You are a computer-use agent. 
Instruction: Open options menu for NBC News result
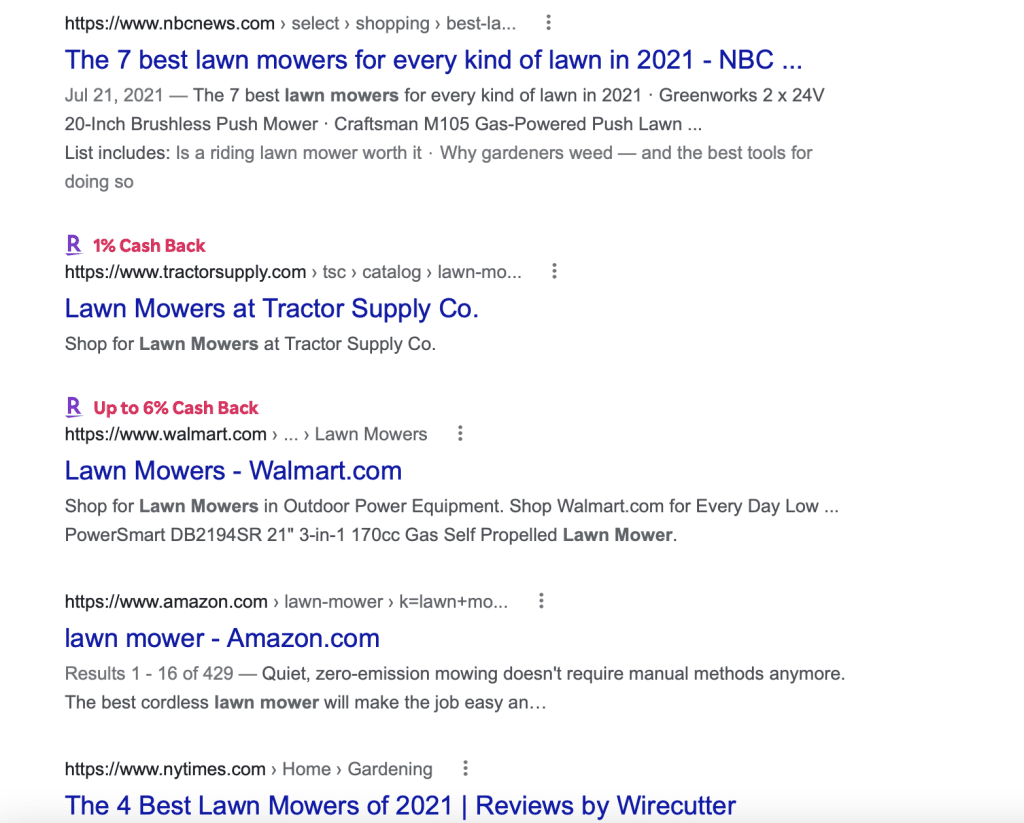point(549,23)
